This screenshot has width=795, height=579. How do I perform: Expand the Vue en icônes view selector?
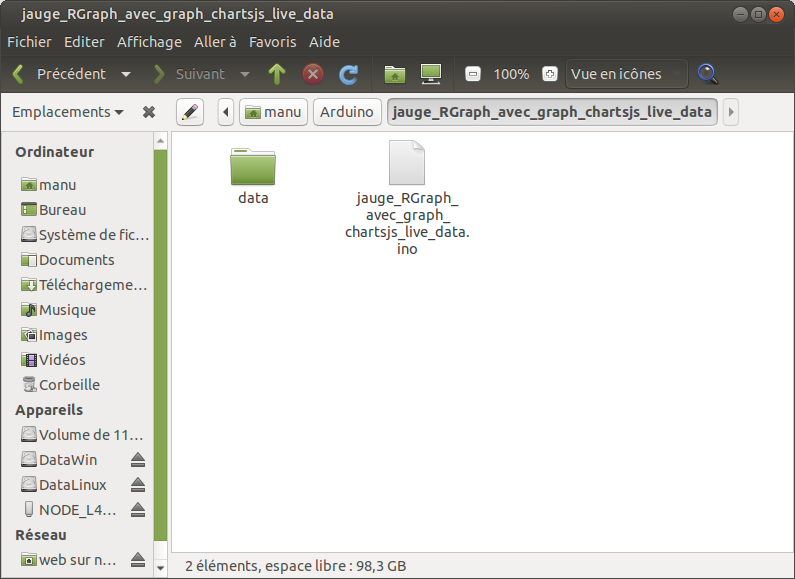(626, 74)
